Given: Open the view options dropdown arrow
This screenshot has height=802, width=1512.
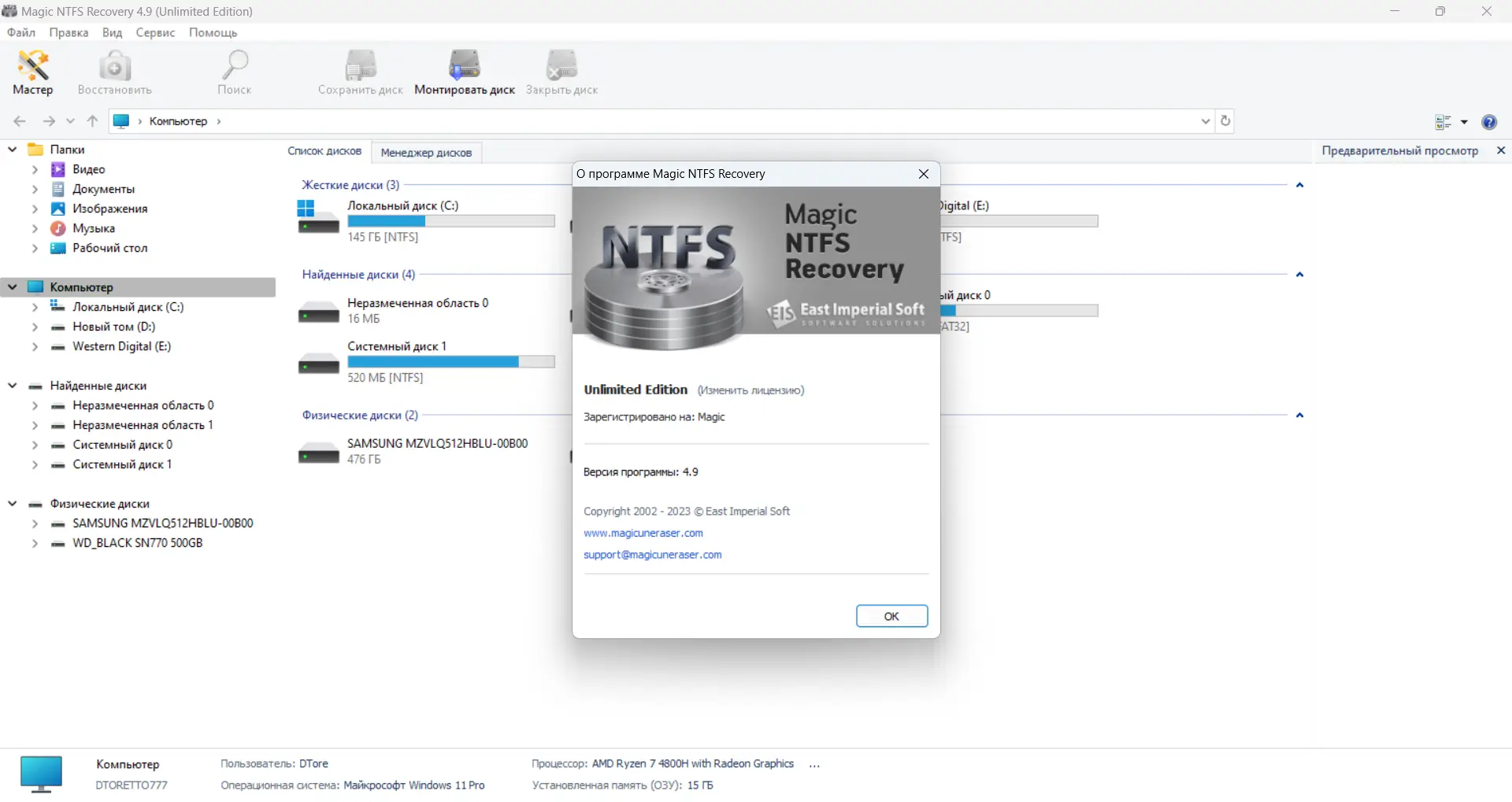Looking at the screenshot, I should (x=1465, y=122).
